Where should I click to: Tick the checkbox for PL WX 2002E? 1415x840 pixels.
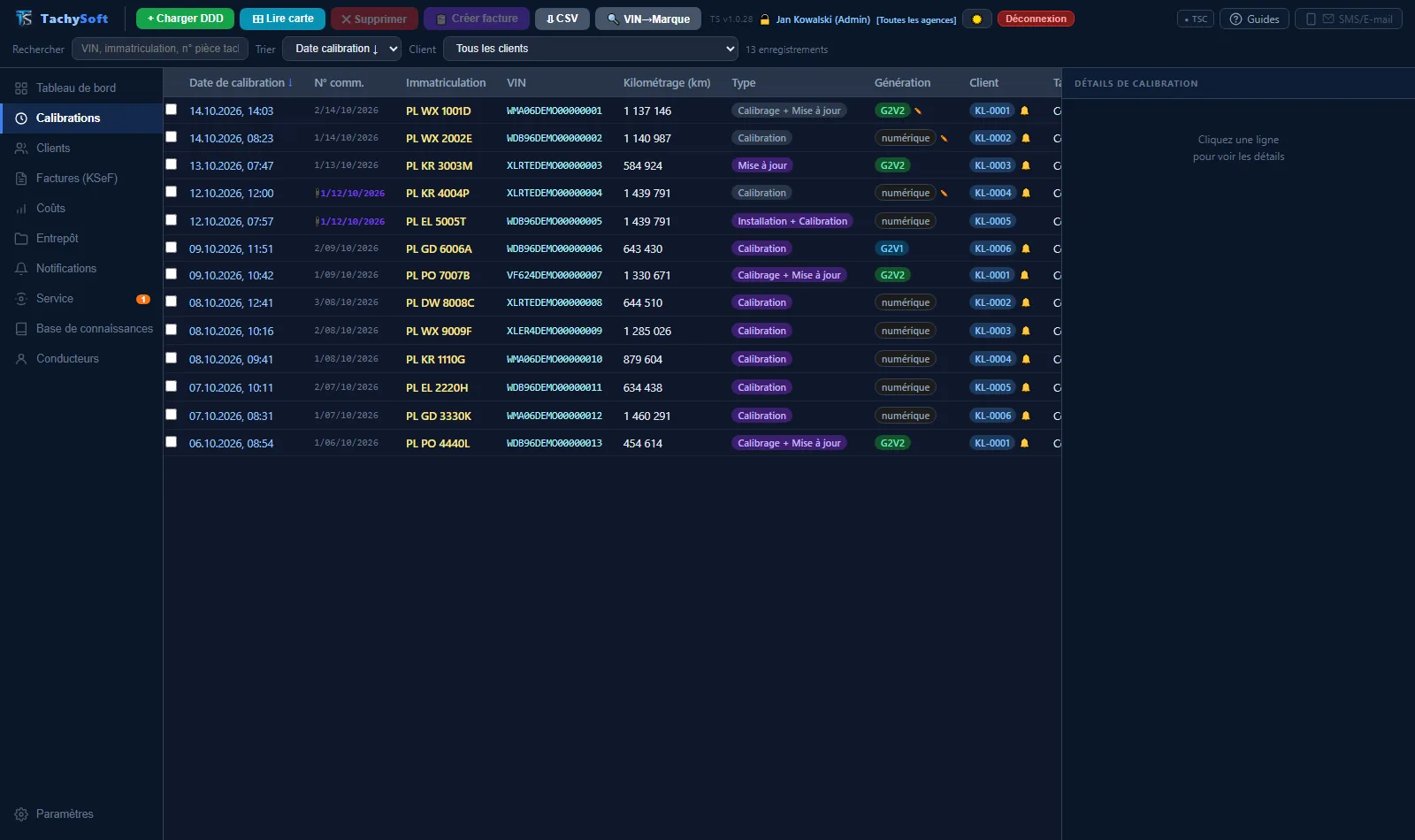[172, 137]
